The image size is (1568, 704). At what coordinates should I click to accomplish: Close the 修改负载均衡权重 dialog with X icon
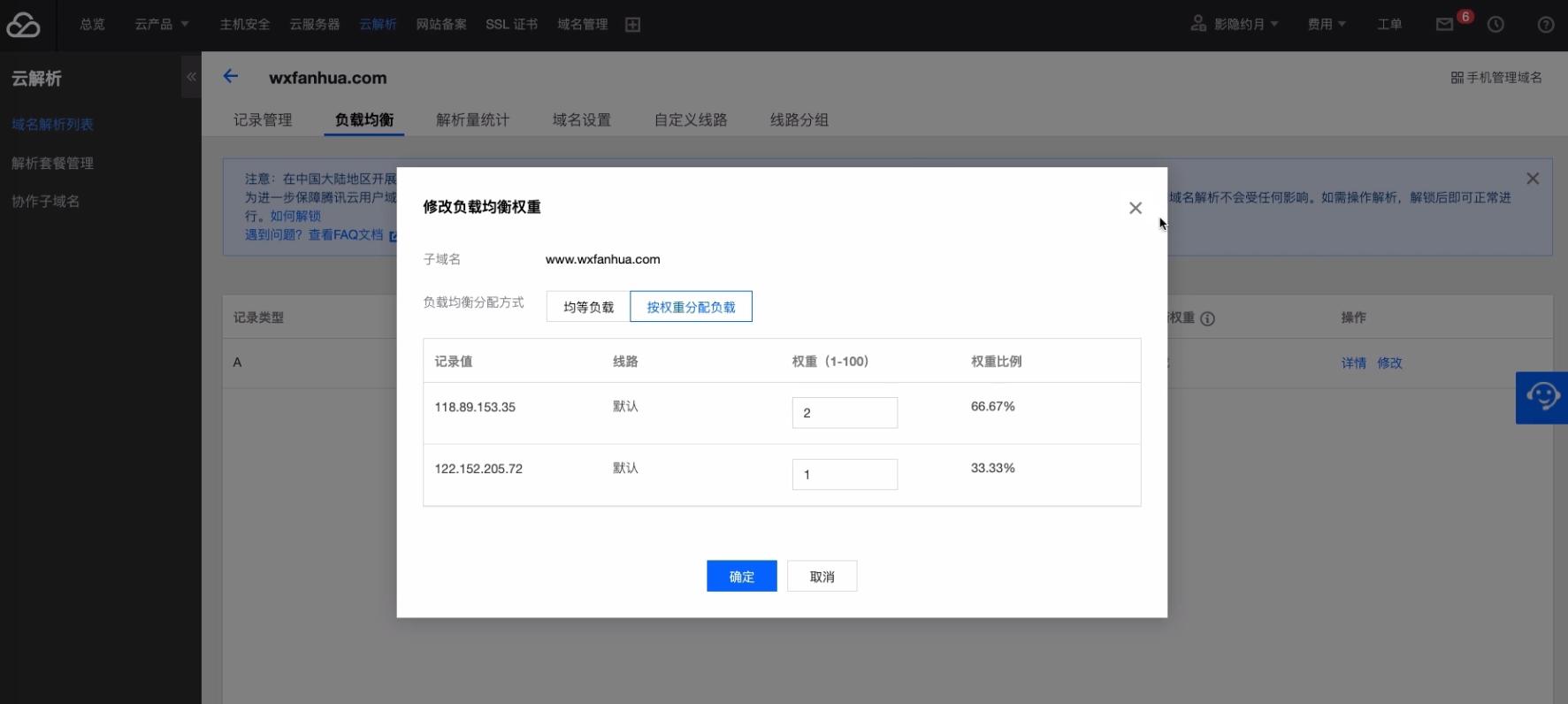click(1136, 208)
